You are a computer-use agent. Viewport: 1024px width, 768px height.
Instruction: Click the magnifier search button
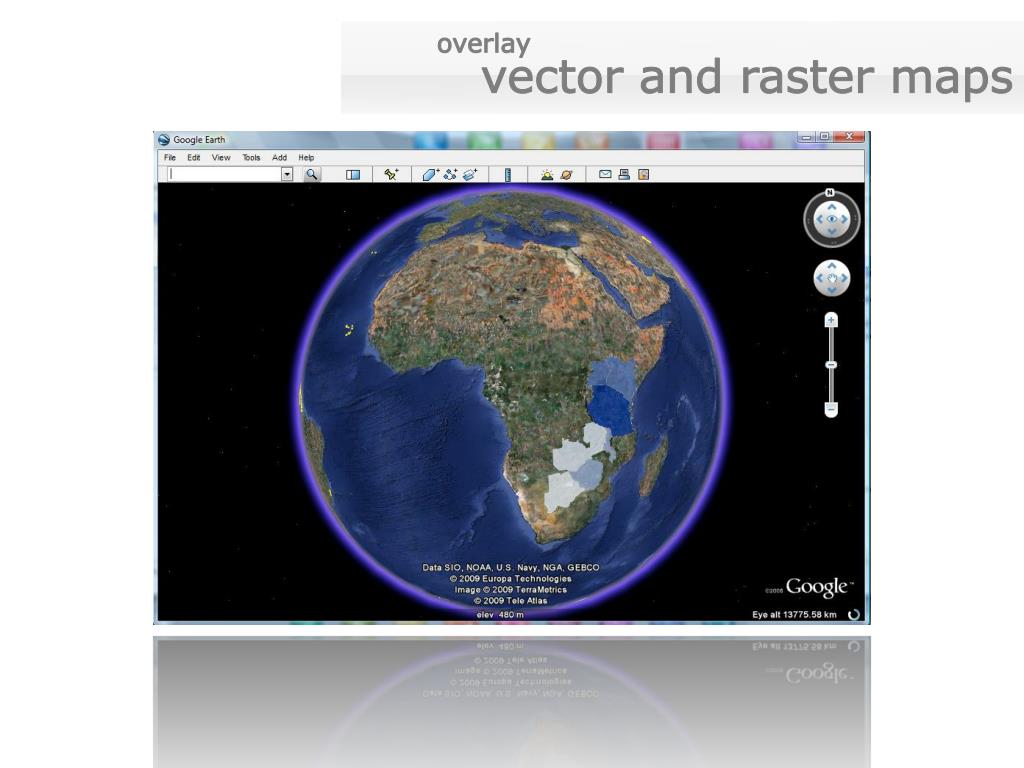point(312,174)
